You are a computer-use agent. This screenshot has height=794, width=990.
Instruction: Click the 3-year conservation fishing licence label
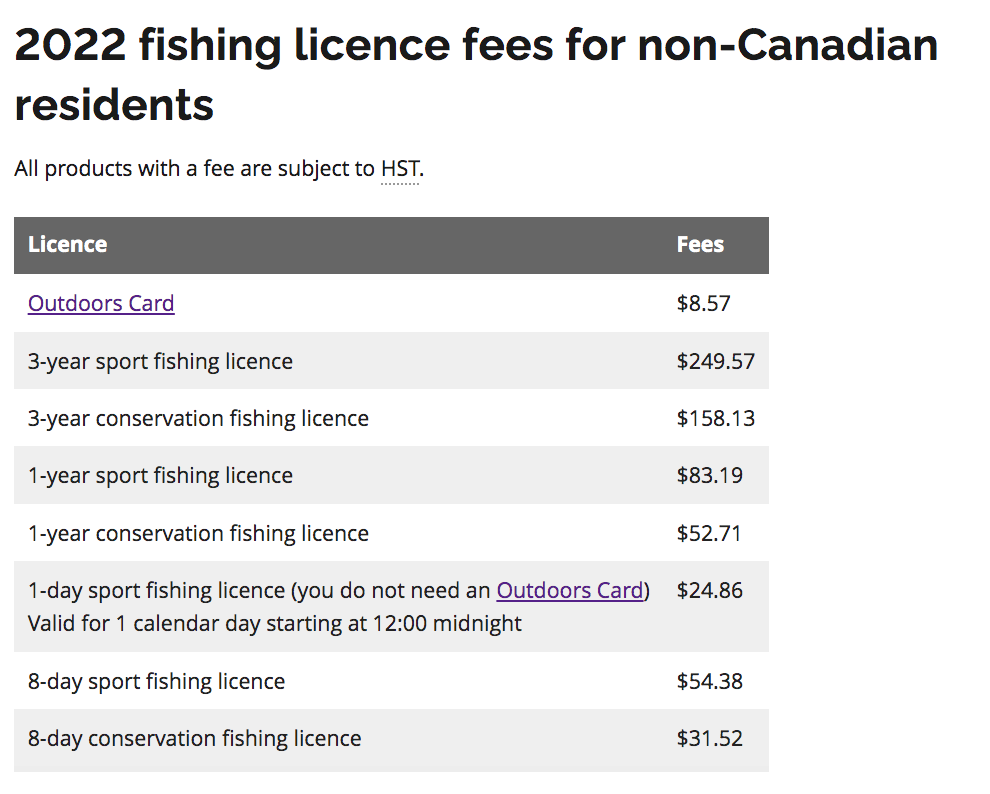click(198, 418)
